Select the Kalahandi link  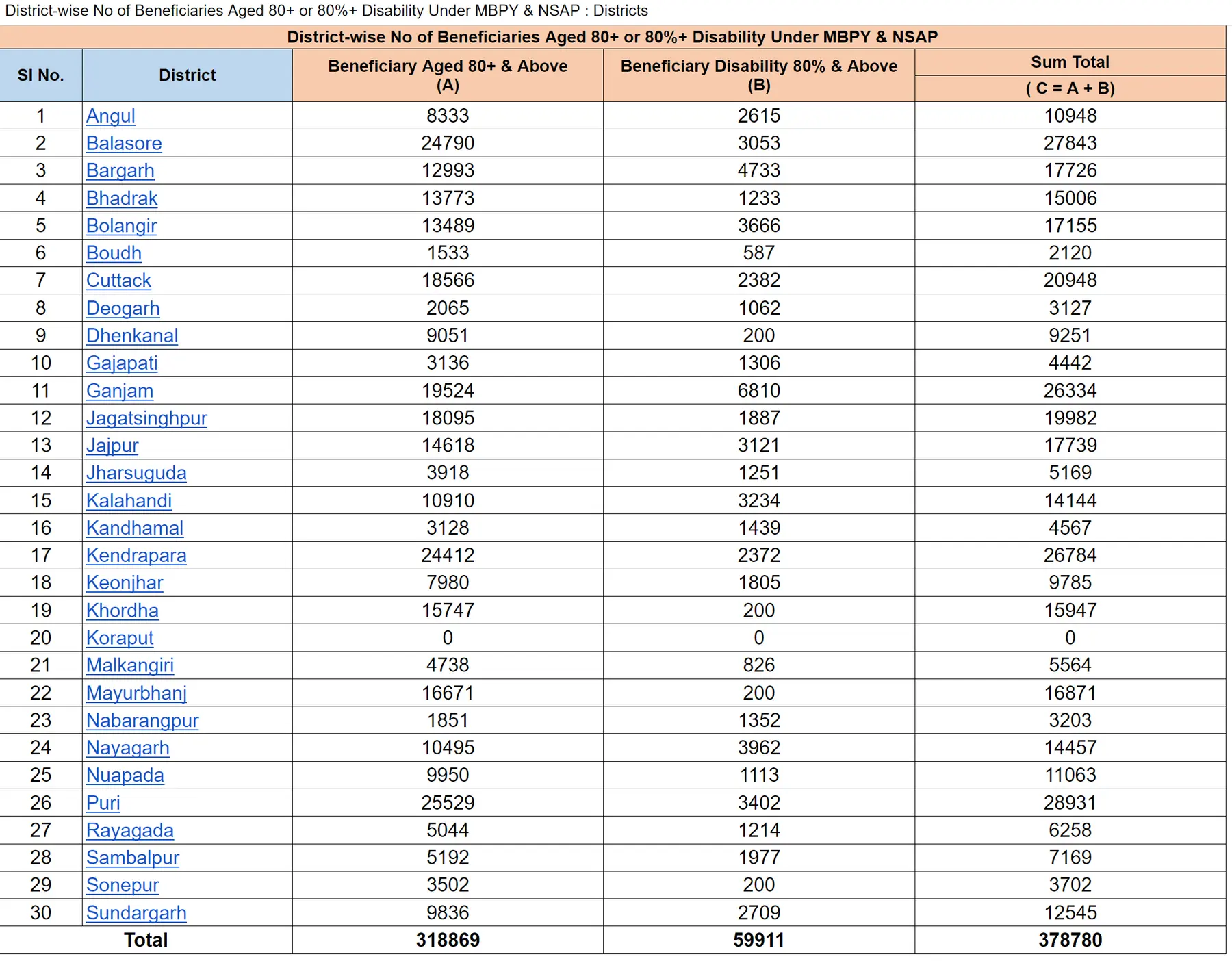[x=129, y=501]
